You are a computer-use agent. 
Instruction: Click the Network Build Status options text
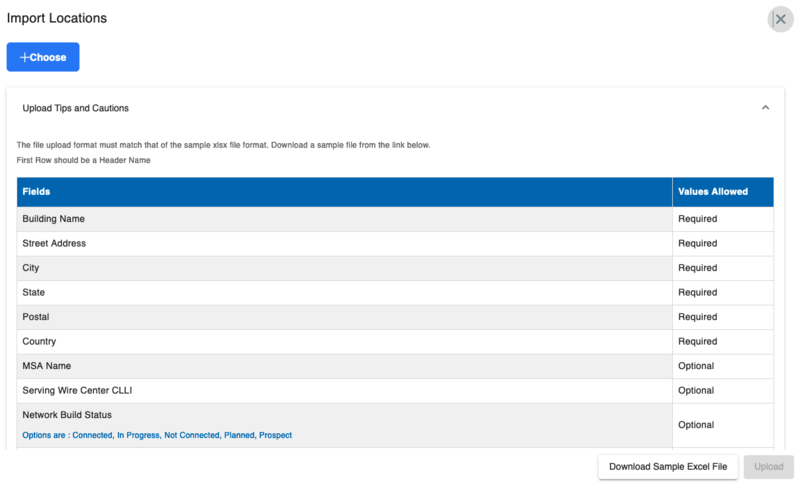coord(157,435)
